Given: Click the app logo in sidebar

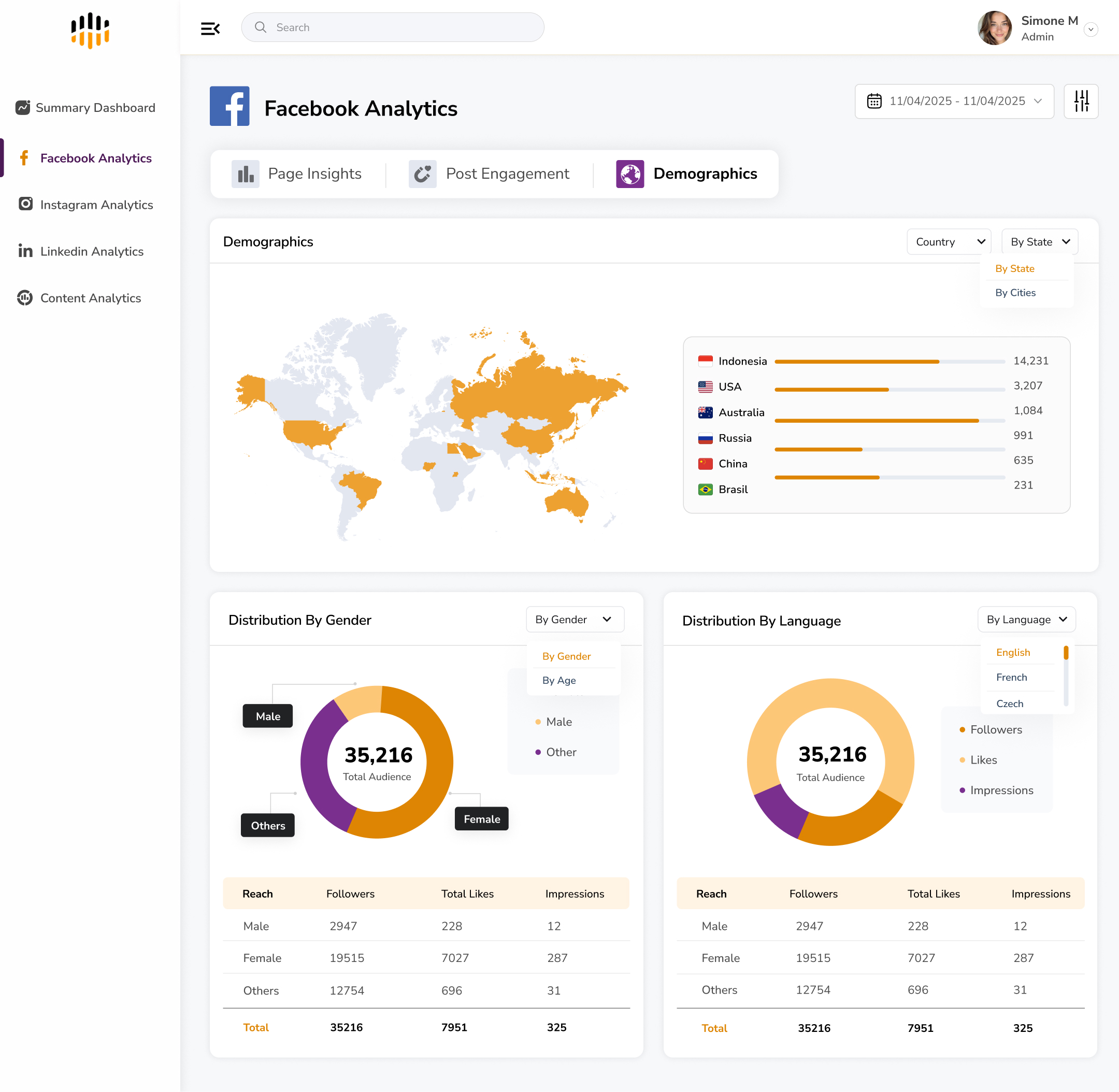Looking at the screenshot, I should 90,31.
